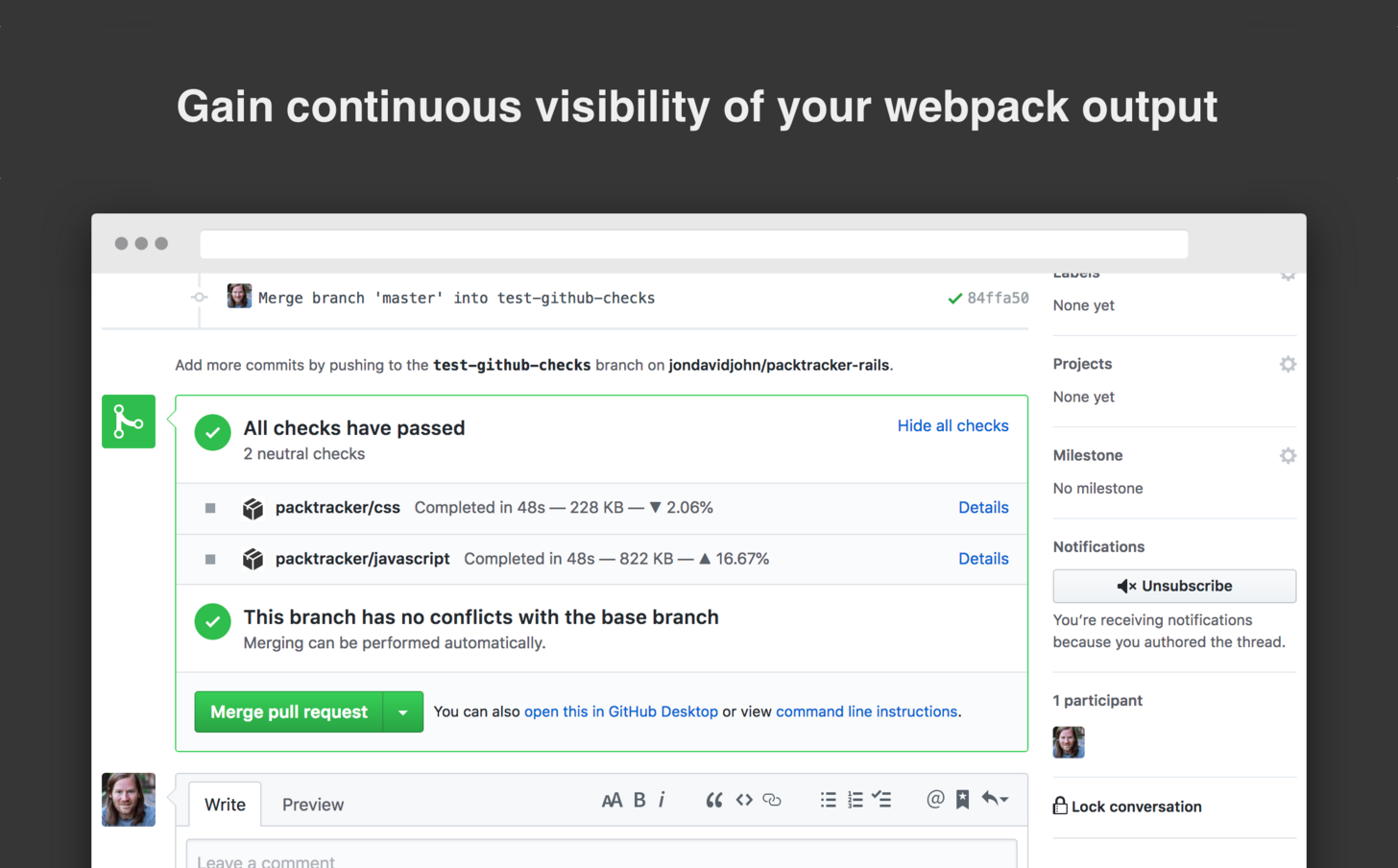Select the Write tab
1398x868 pixels.
point(225,805)
